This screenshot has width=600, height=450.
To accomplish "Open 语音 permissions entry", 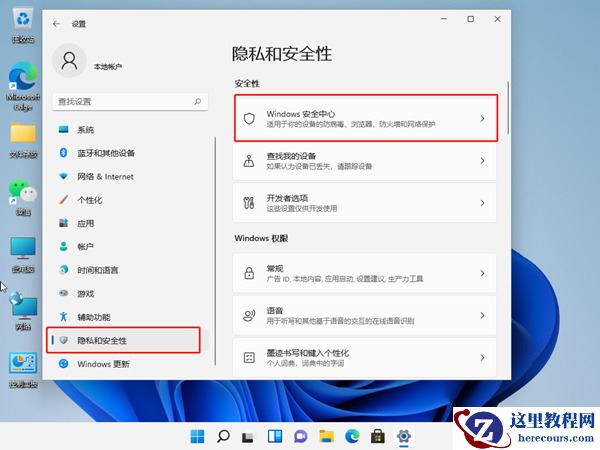I will pos(365,315).
